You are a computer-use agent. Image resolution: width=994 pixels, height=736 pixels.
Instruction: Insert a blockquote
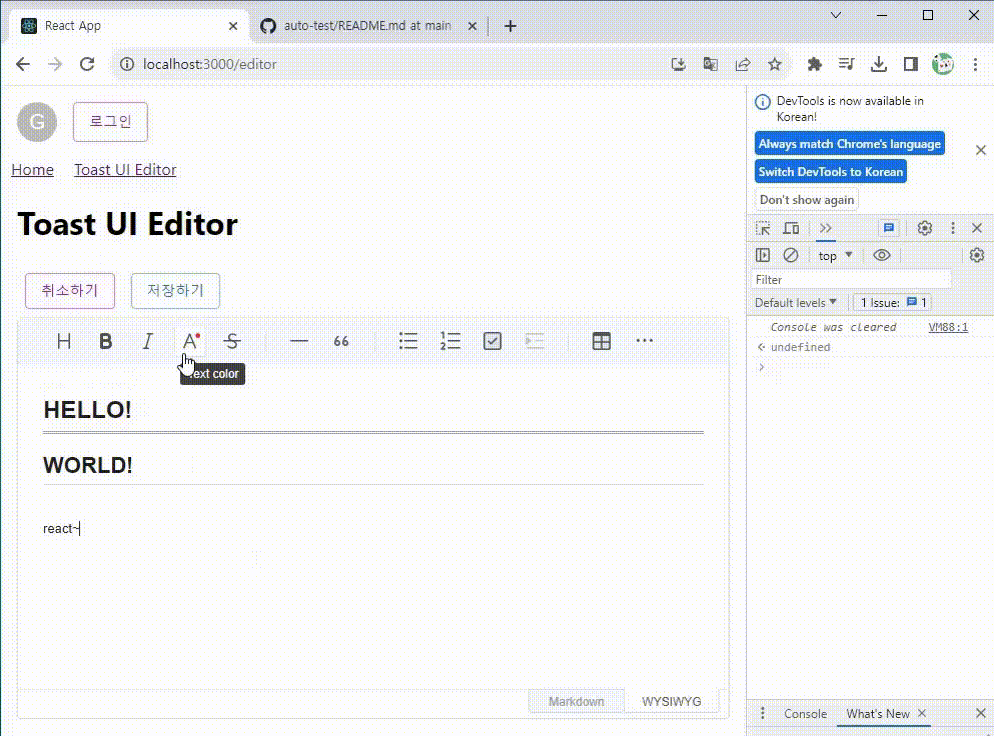tap(341, 341)
